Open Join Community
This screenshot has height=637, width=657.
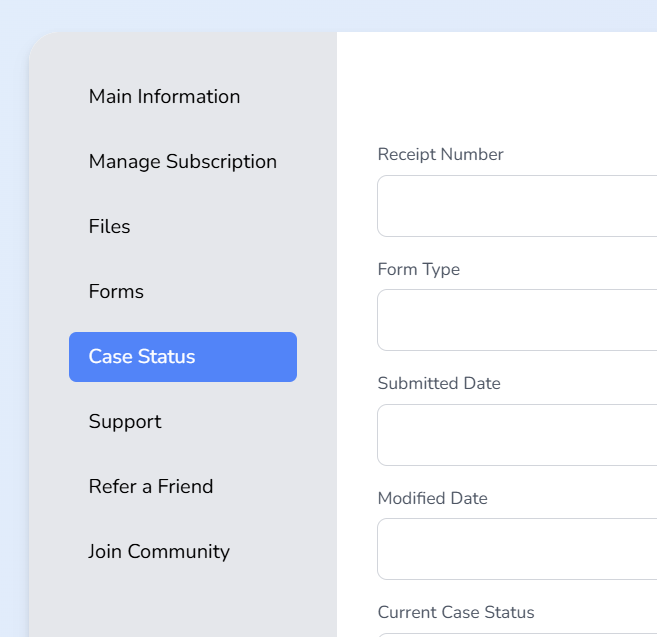159,552
